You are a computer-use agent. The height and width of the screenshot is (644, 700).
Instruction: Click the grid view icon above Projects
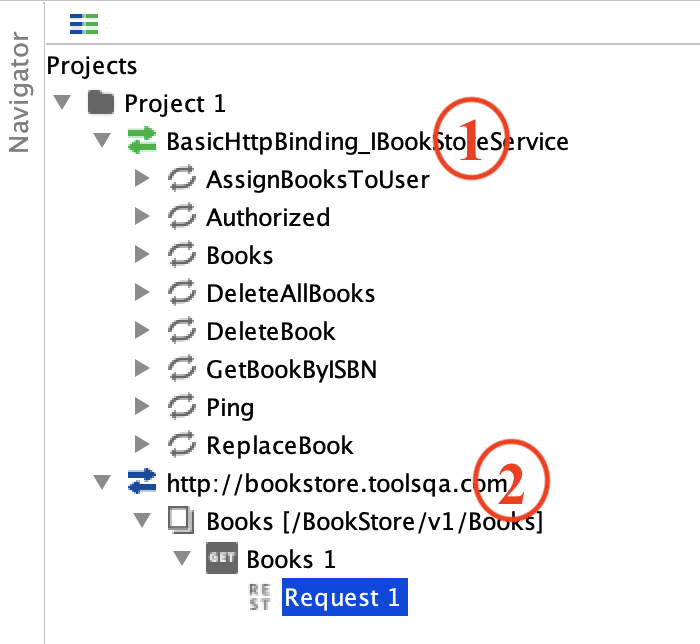tap(84, 23)
